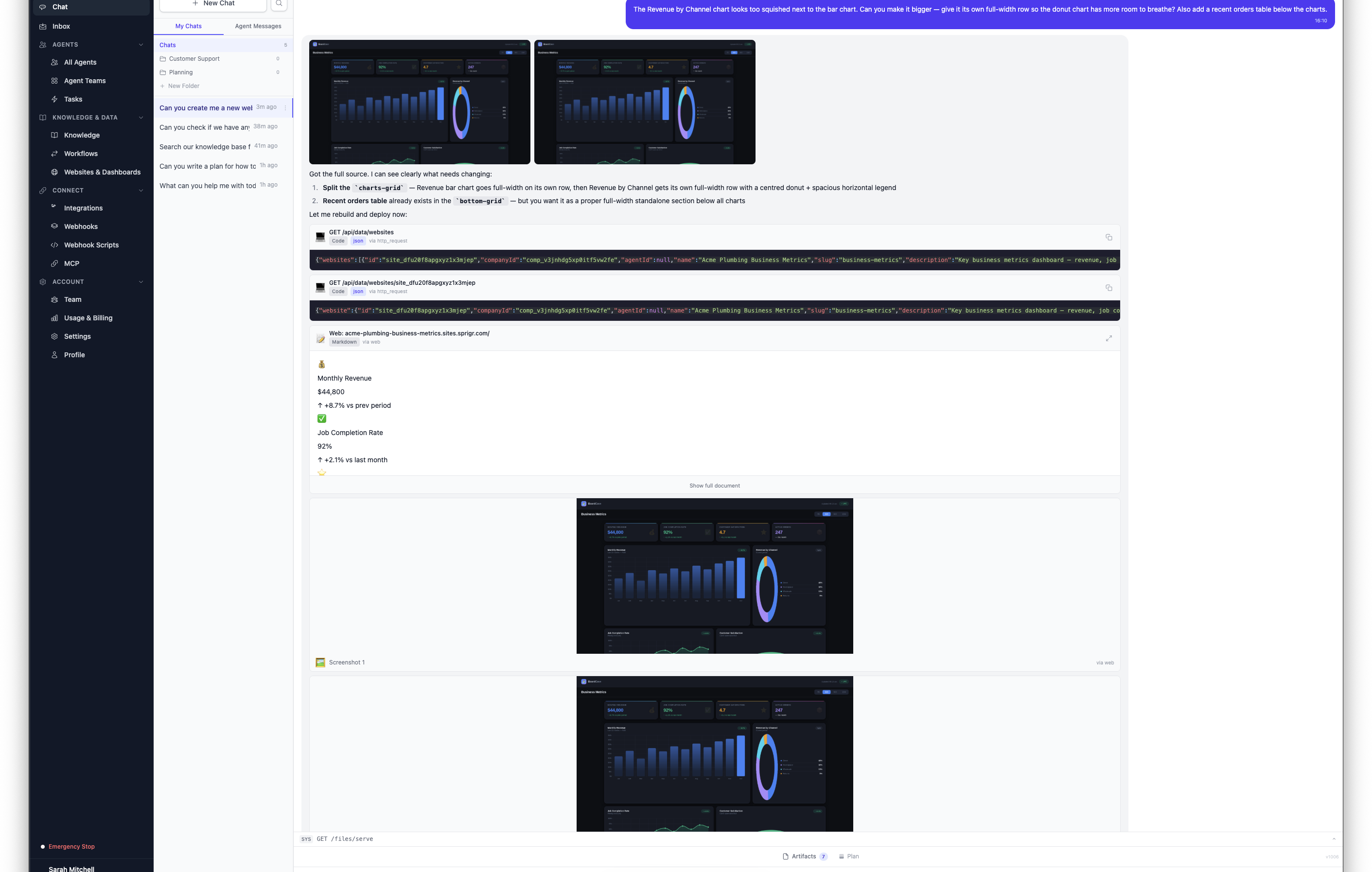Switch to the Agent Messages tab
Viewport: 1372px width, 872px height.
pos(258,26)
